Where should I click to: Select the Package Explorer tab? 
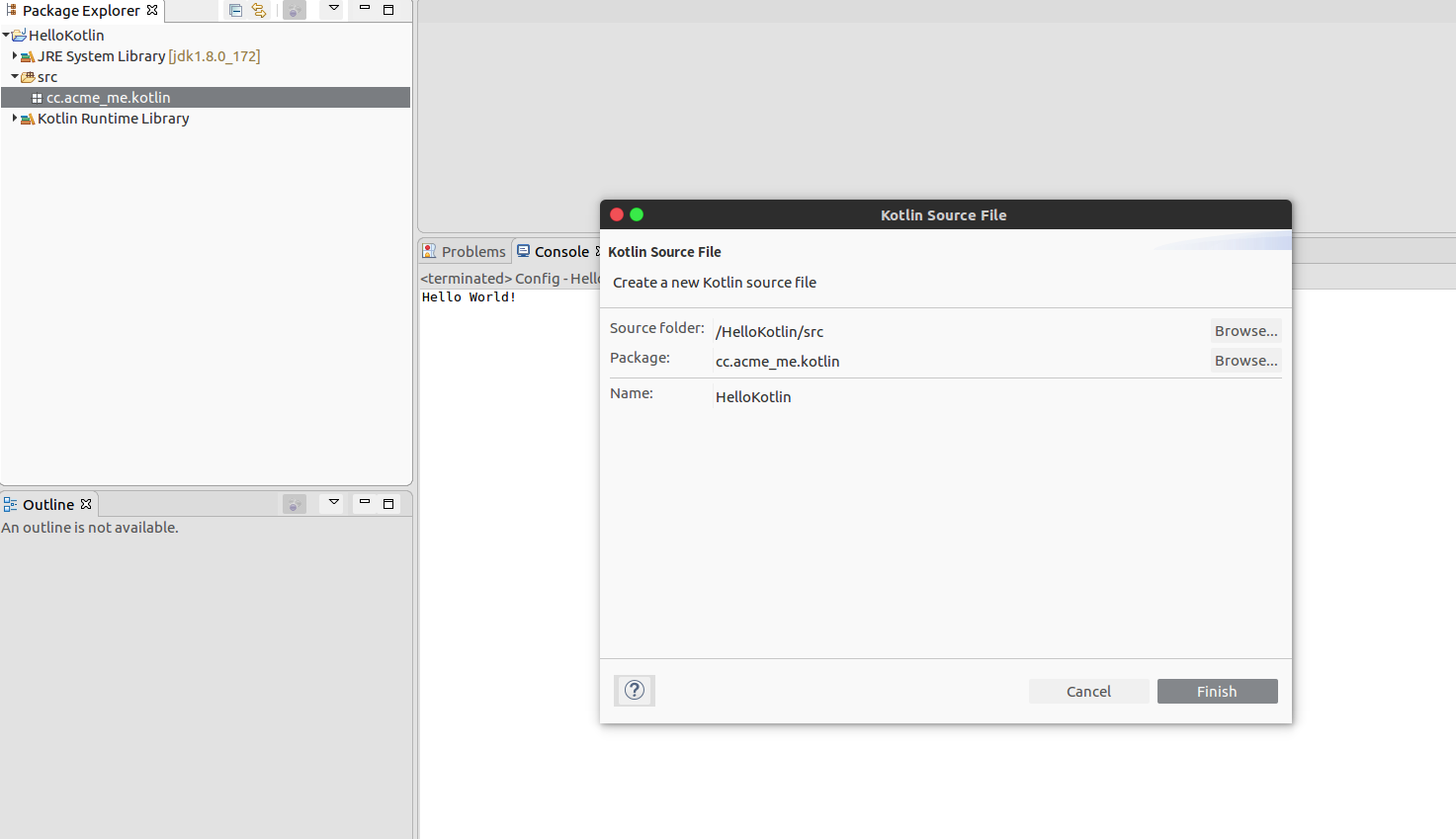[81, 11]
